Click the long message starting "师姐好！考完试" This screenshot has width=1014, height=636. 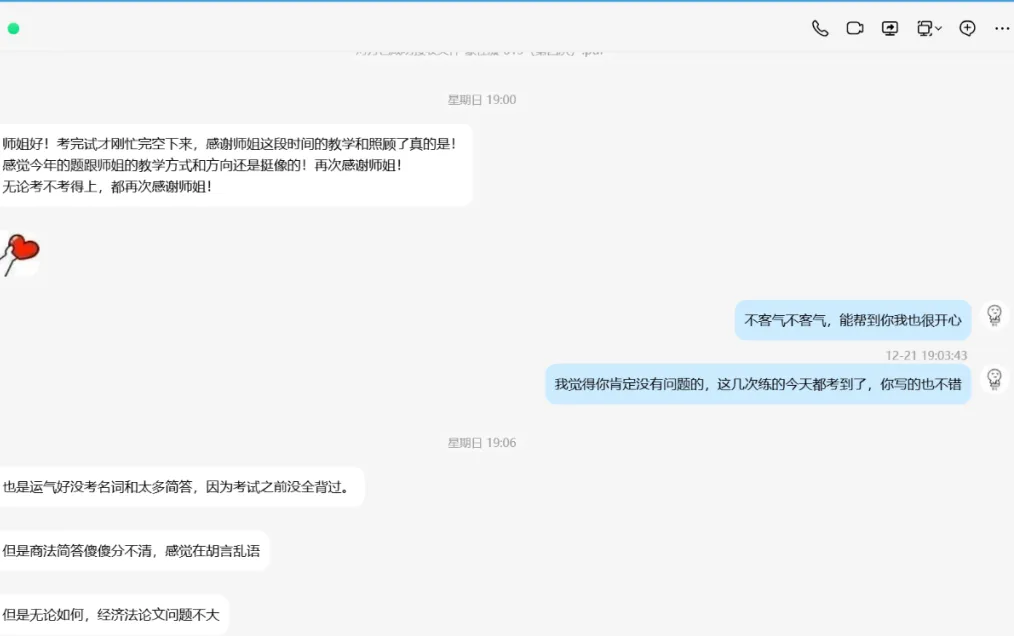pos(235,165)
